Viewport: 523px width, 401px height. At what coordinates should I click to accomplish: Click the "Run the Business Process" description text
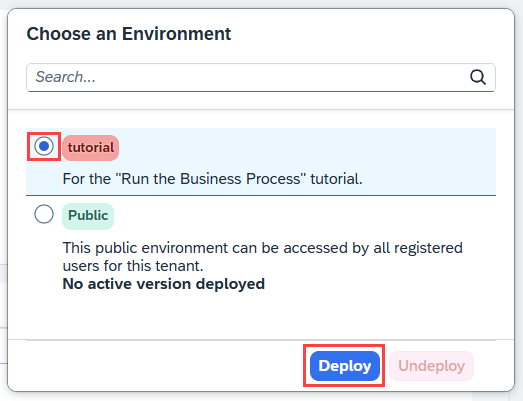212,179
